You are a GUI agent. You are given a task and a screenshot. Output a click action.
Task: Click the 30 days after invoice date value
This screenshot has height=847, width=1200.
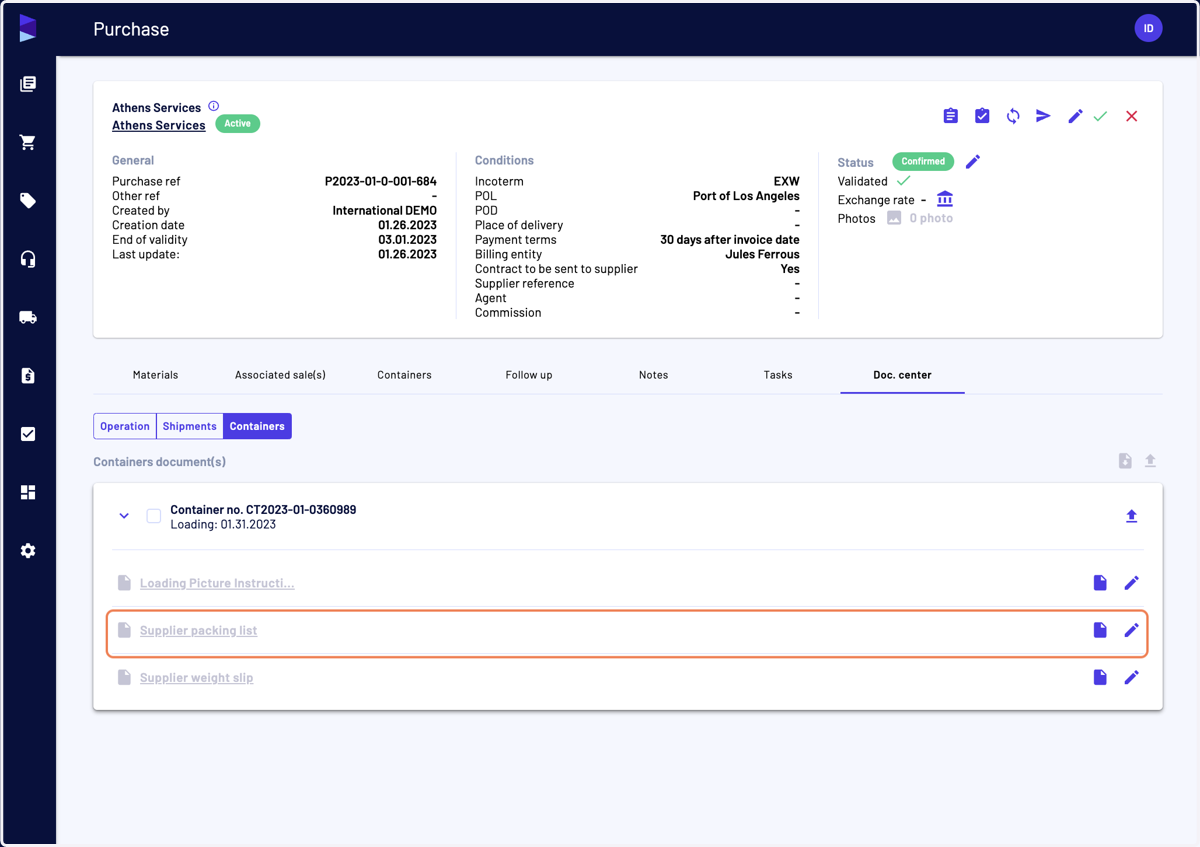[730, 240]
